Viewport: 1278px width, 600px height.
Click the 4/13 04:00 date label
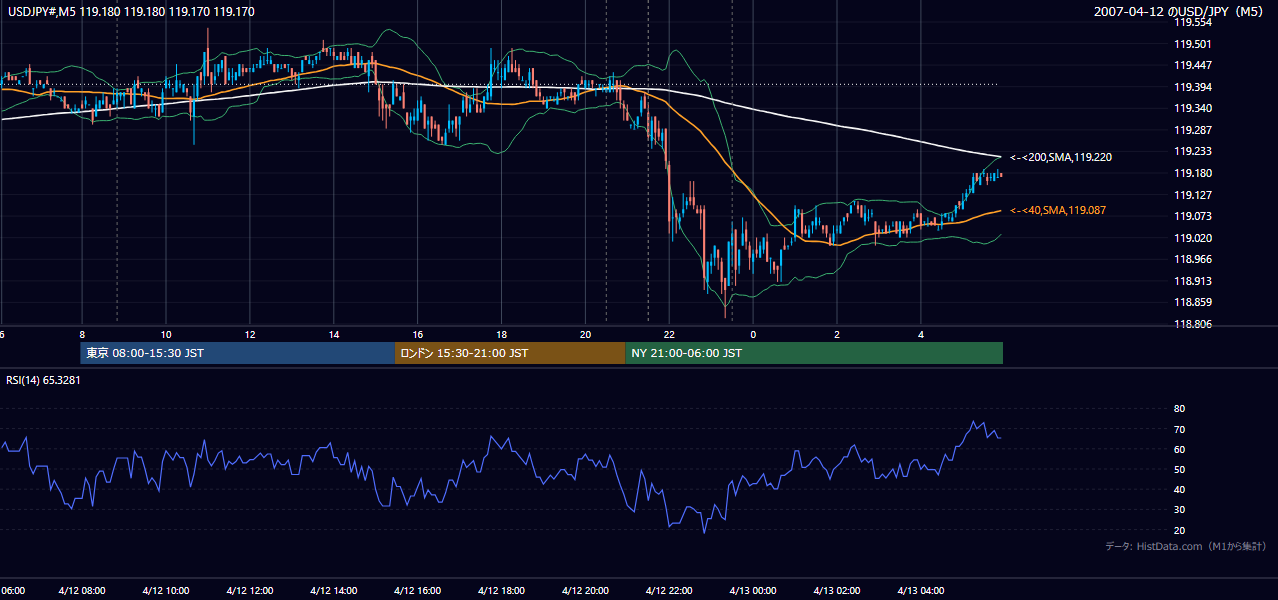click(x=921, y=591)
